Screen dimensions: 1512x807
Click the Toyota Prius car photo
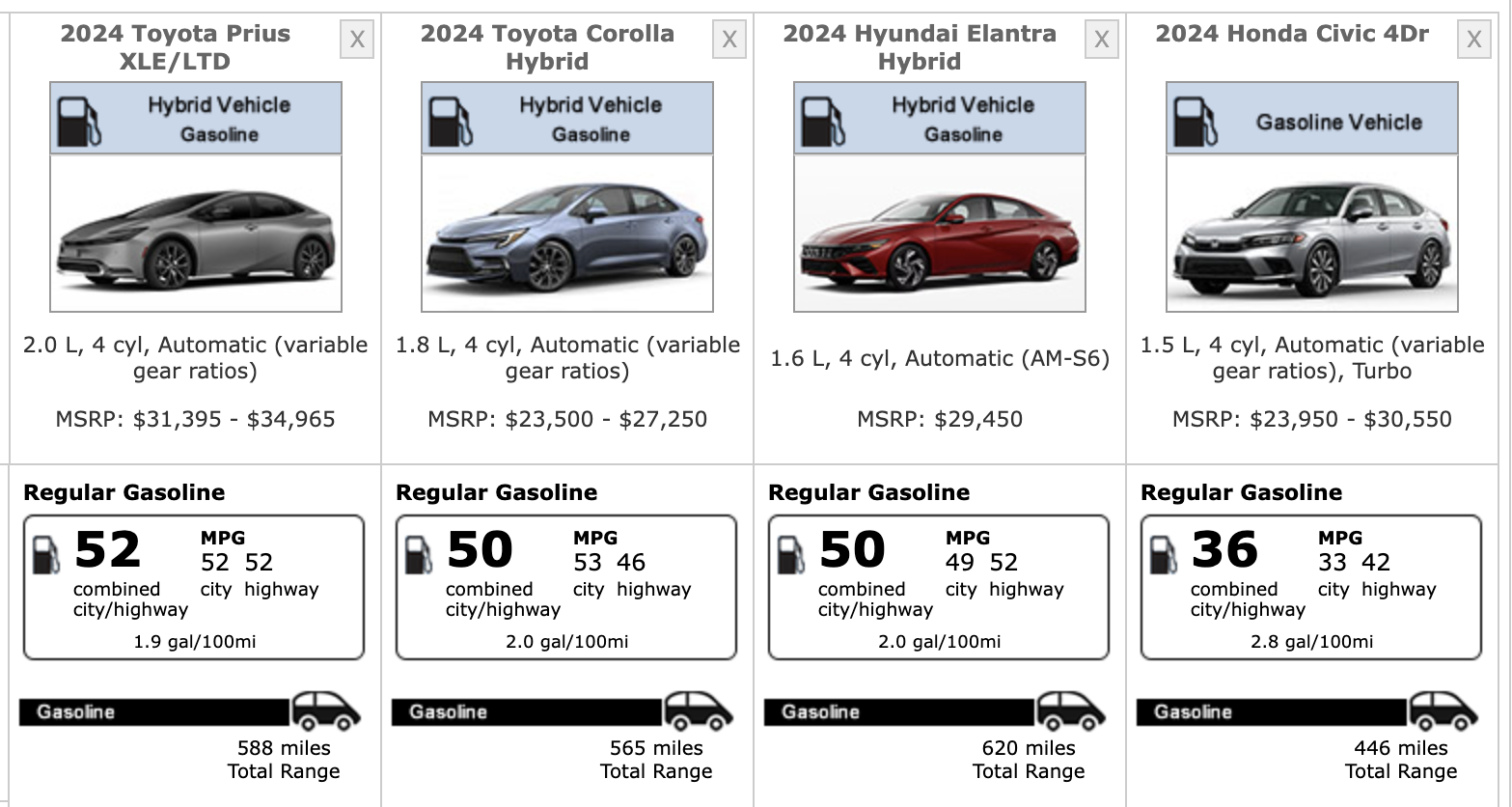click(196, 234)
